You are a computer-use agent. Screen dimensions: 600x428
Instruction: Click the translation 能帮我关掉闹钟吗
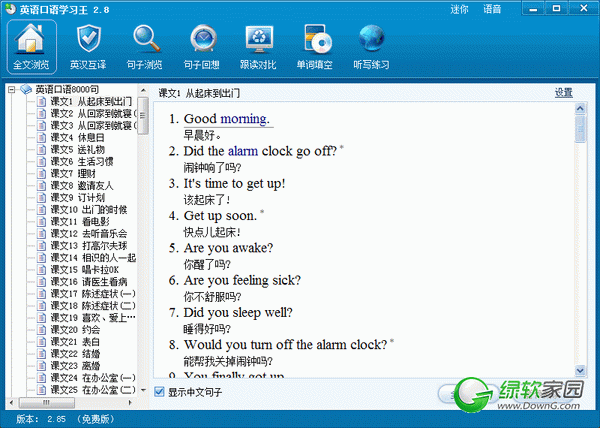(x=228, y=361)
